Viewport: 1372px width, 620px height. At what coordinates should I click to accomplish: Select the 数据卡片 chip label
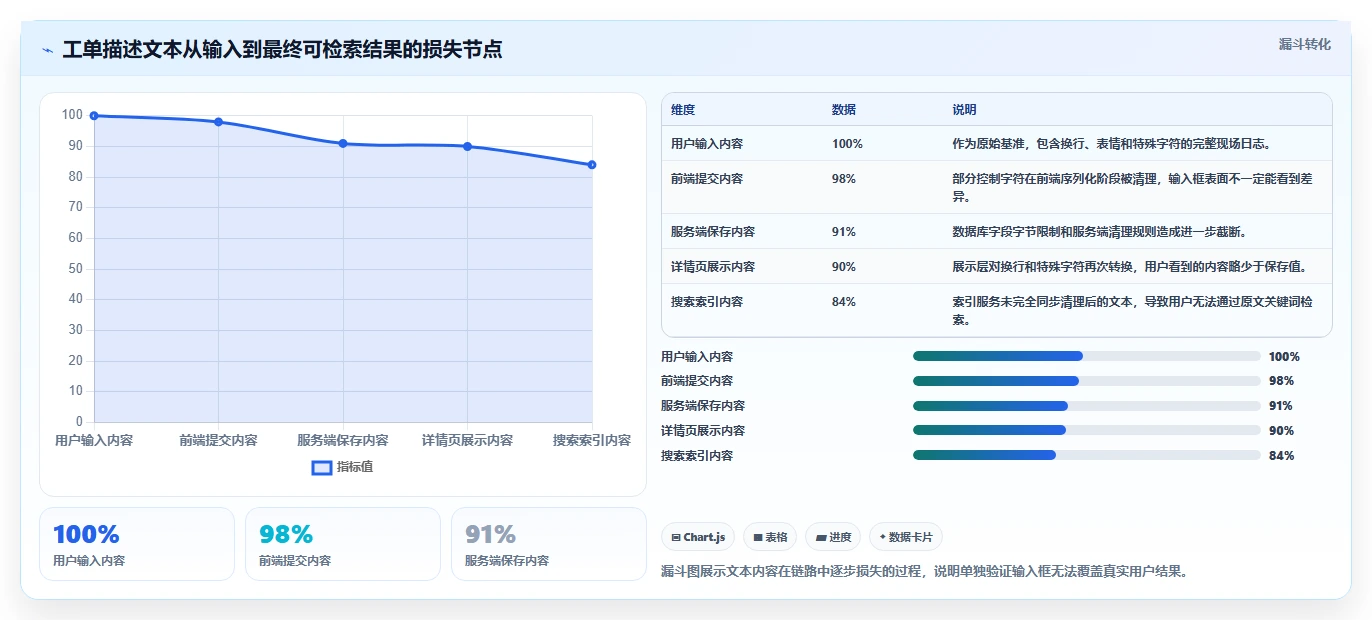911,537
